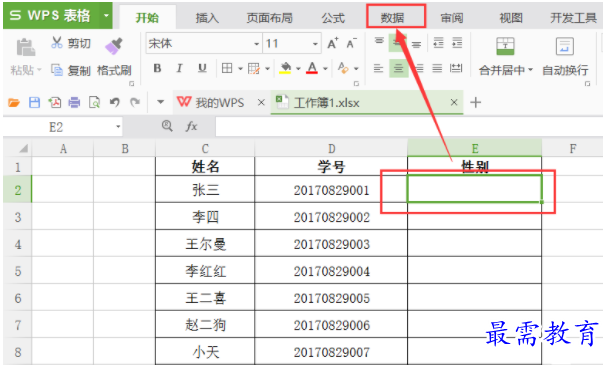
Task: Select cell E2 under 性别
Action: (474, 189)
